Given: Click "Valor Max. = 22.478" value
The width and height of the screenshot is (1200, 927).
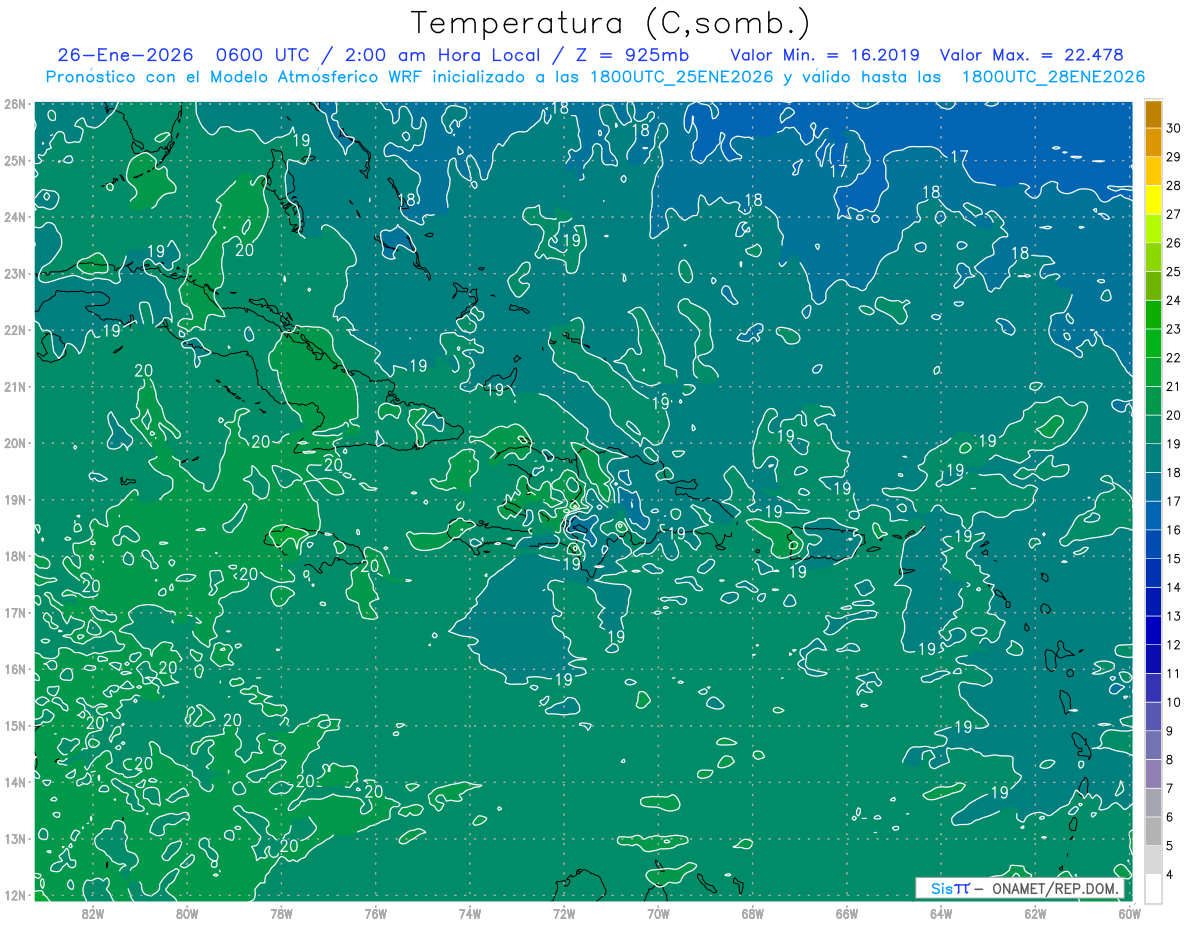Looking at the screenshot, I should pyautogui.click(x=1033, y=55).
